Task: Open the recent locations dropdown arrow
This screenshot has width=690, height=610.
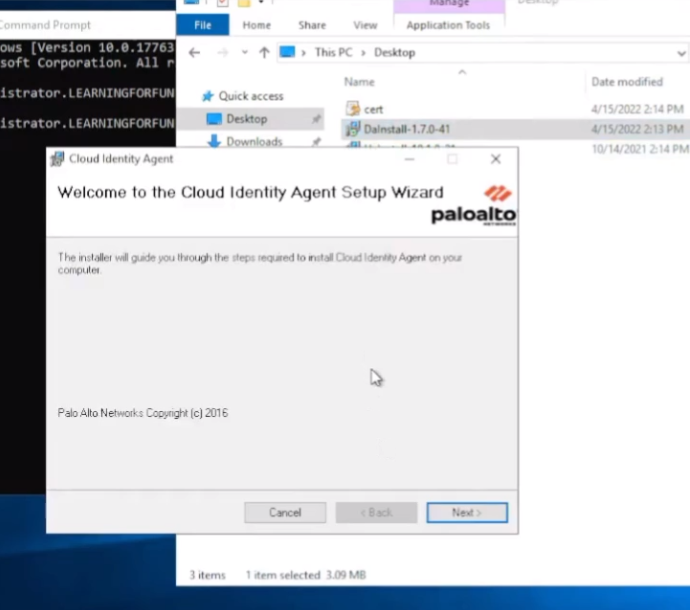Action: click(x=245, y=53)
